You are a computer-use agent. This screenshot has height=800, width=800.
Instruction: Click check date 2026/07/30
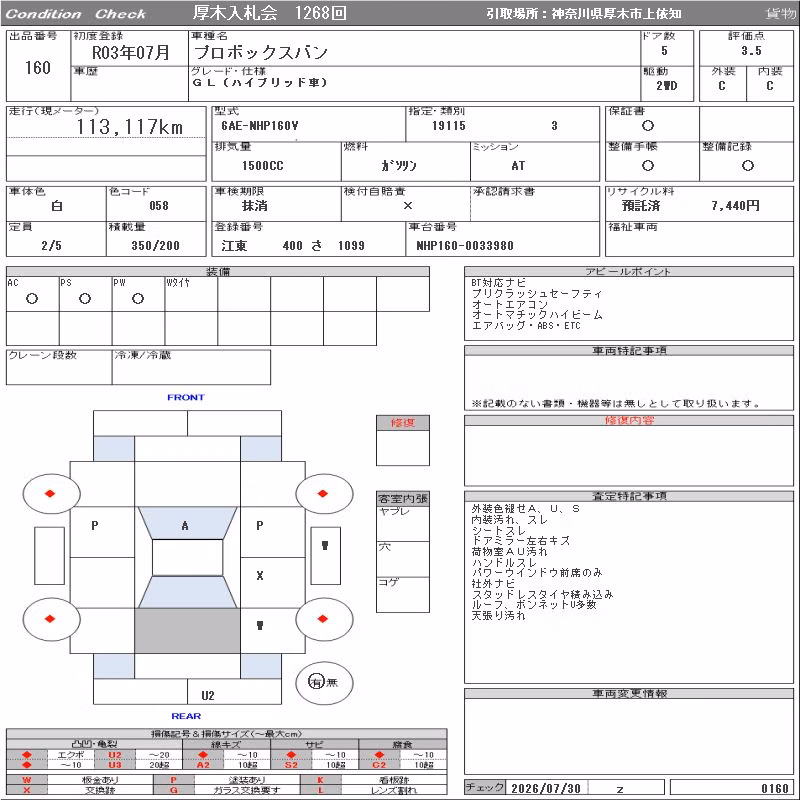click(x=546, y=788)
